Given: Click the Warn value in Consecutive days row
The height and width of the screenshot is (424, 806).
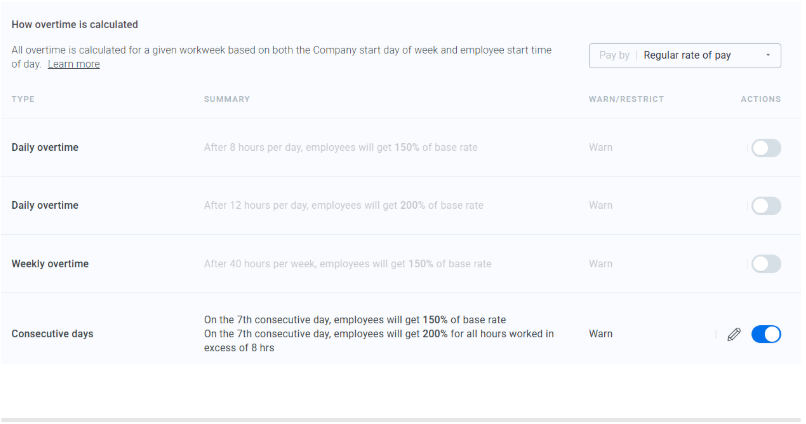Looking at the screenshot, I should click(600, 334).
